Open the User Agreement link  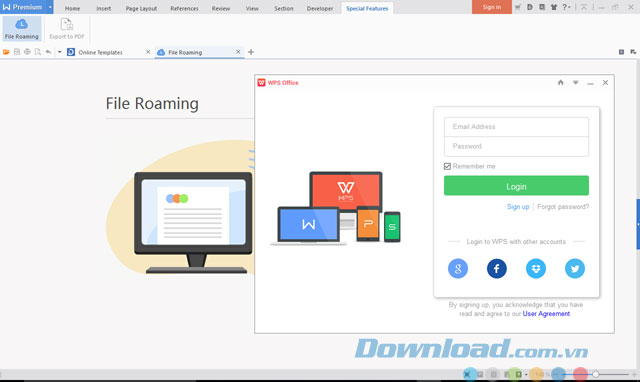[x=546, y=314]
